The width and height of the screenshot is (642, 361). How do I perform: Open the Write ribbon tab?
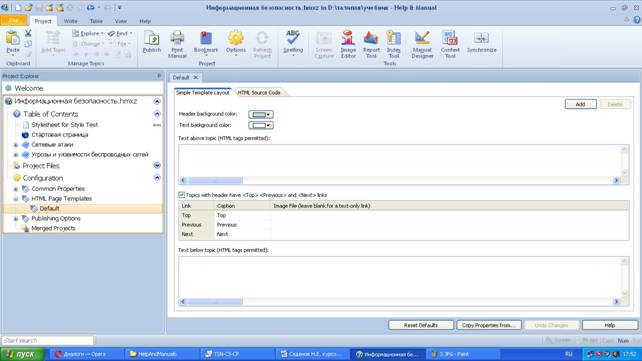click(x=70, y=21)
